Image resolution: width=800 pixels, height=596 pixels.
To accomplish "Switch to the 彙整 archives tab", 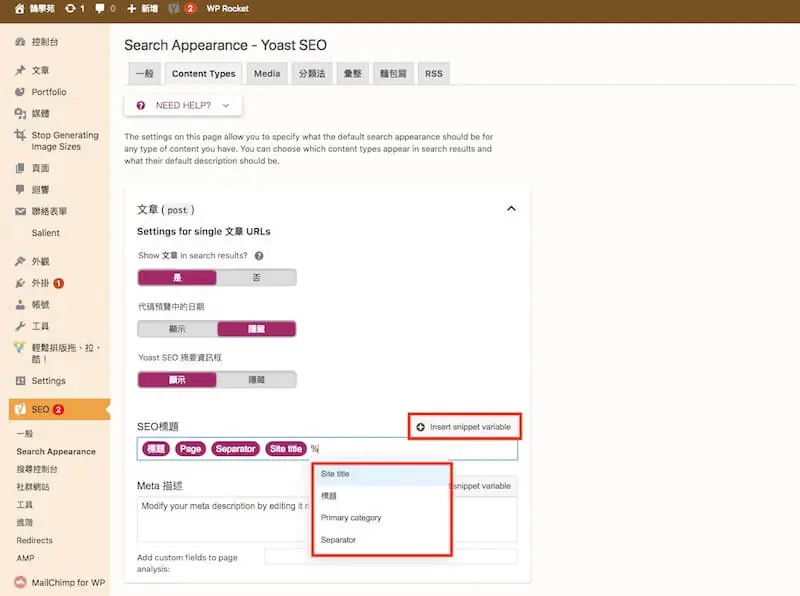I will 353,73.
